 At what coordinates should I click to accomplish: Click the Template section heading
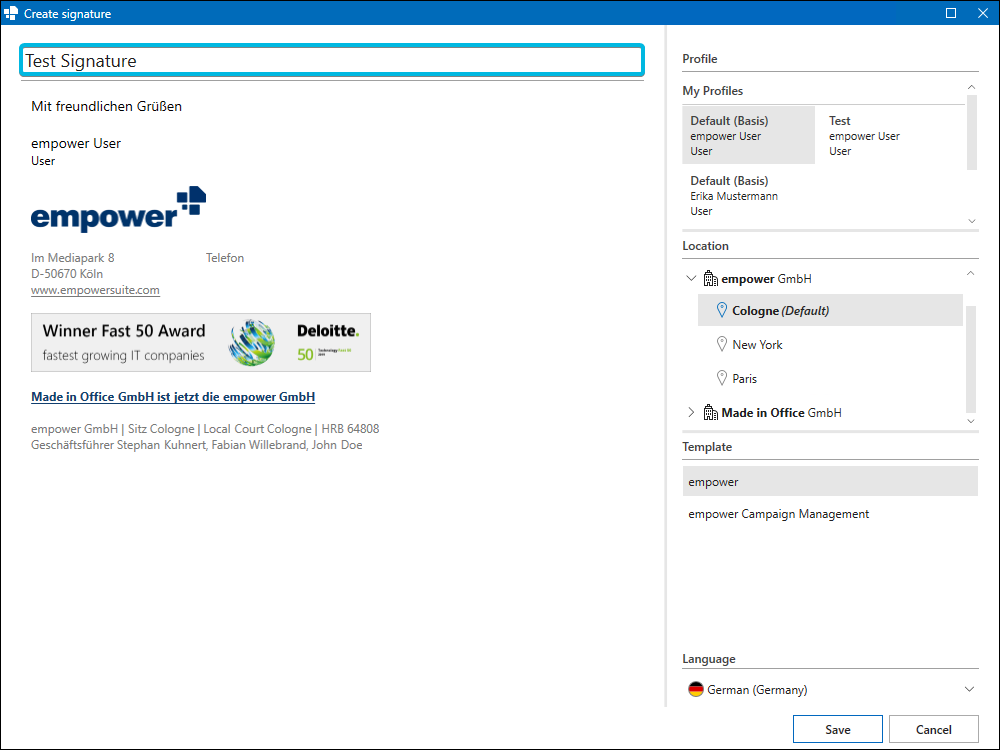tap(707, 446)
